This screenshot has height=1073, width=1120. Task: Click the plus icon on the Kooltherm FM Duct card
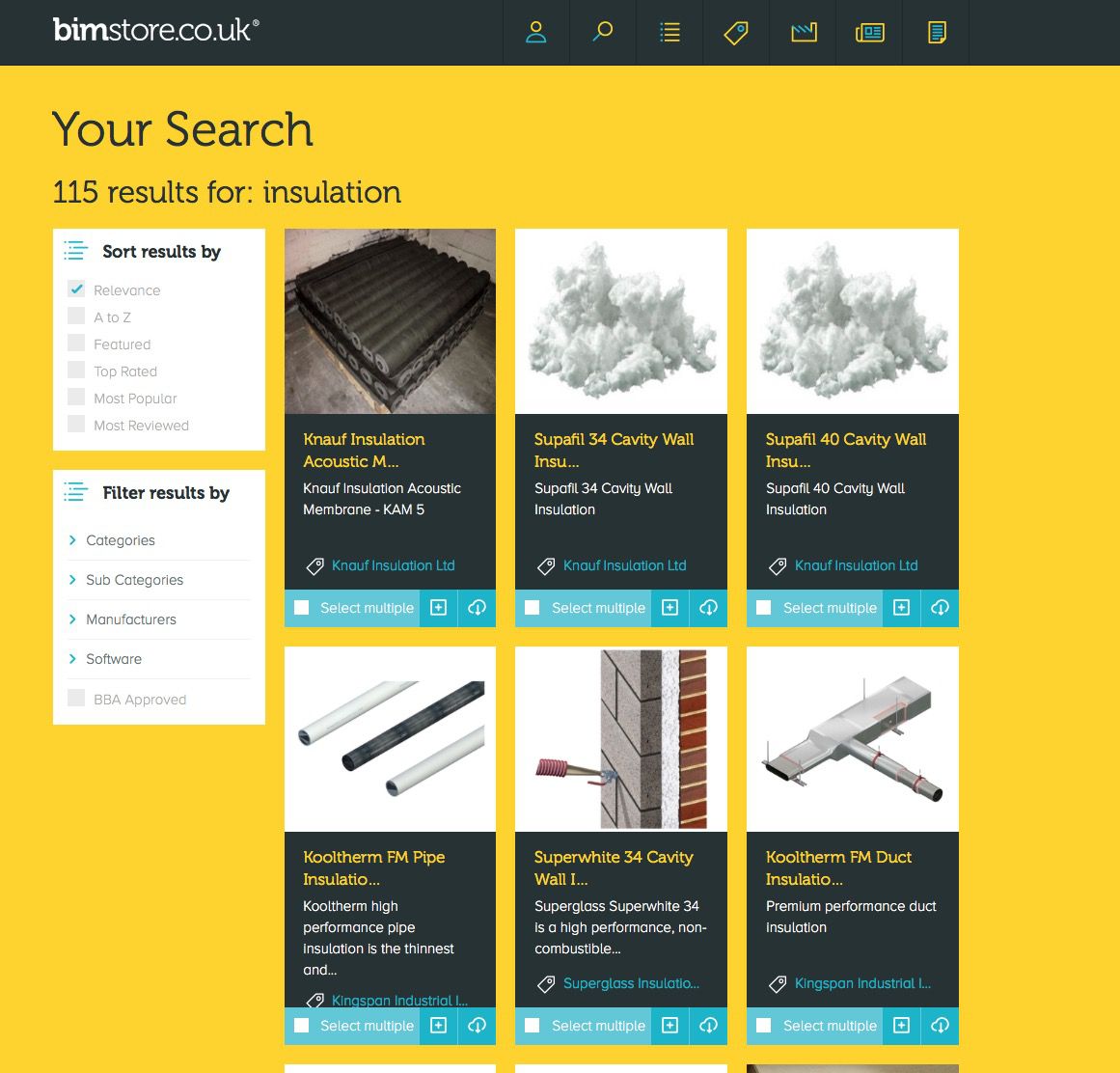click(901, 1026)
